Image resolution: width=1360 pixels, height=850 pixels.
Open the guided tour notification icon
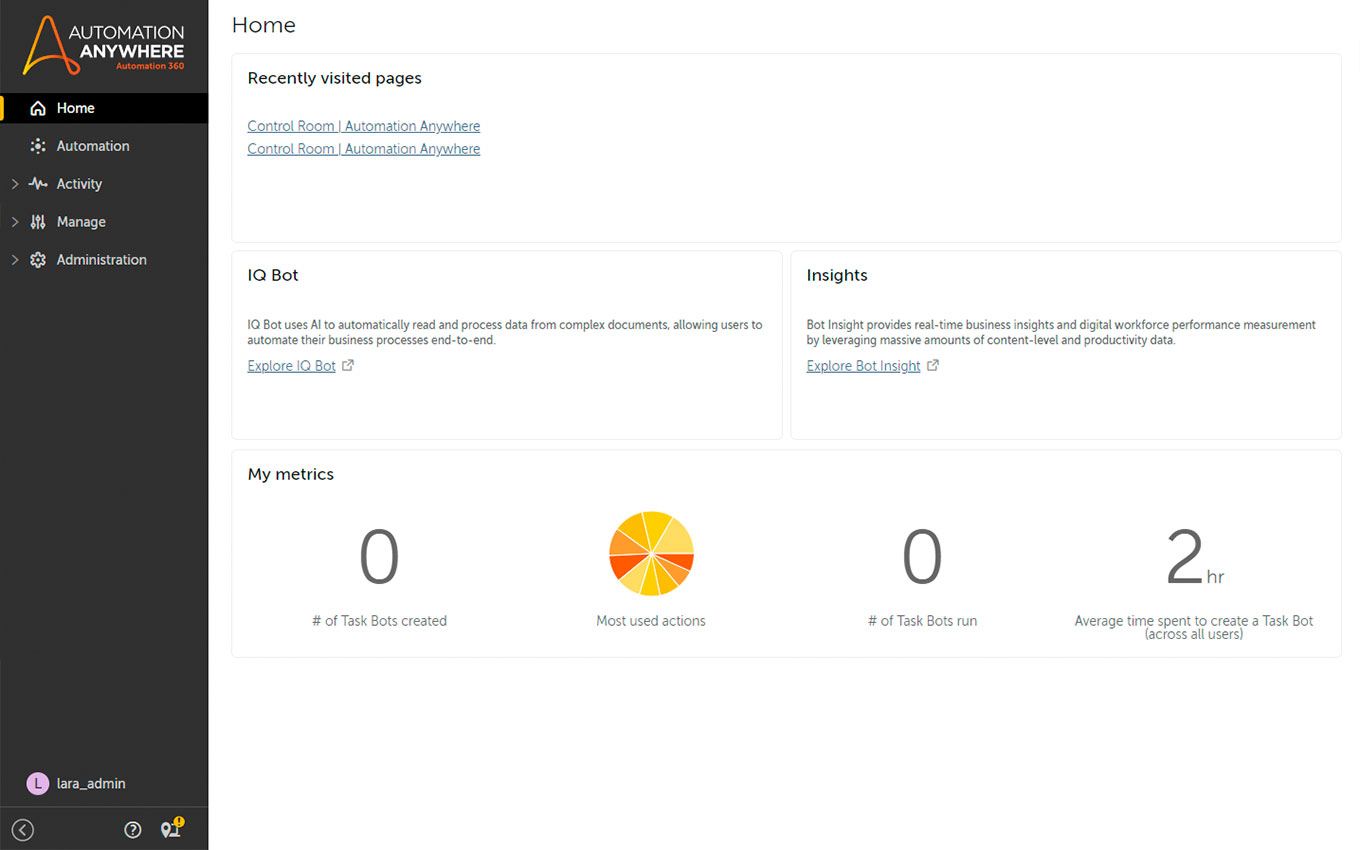(x=171, y=829)
